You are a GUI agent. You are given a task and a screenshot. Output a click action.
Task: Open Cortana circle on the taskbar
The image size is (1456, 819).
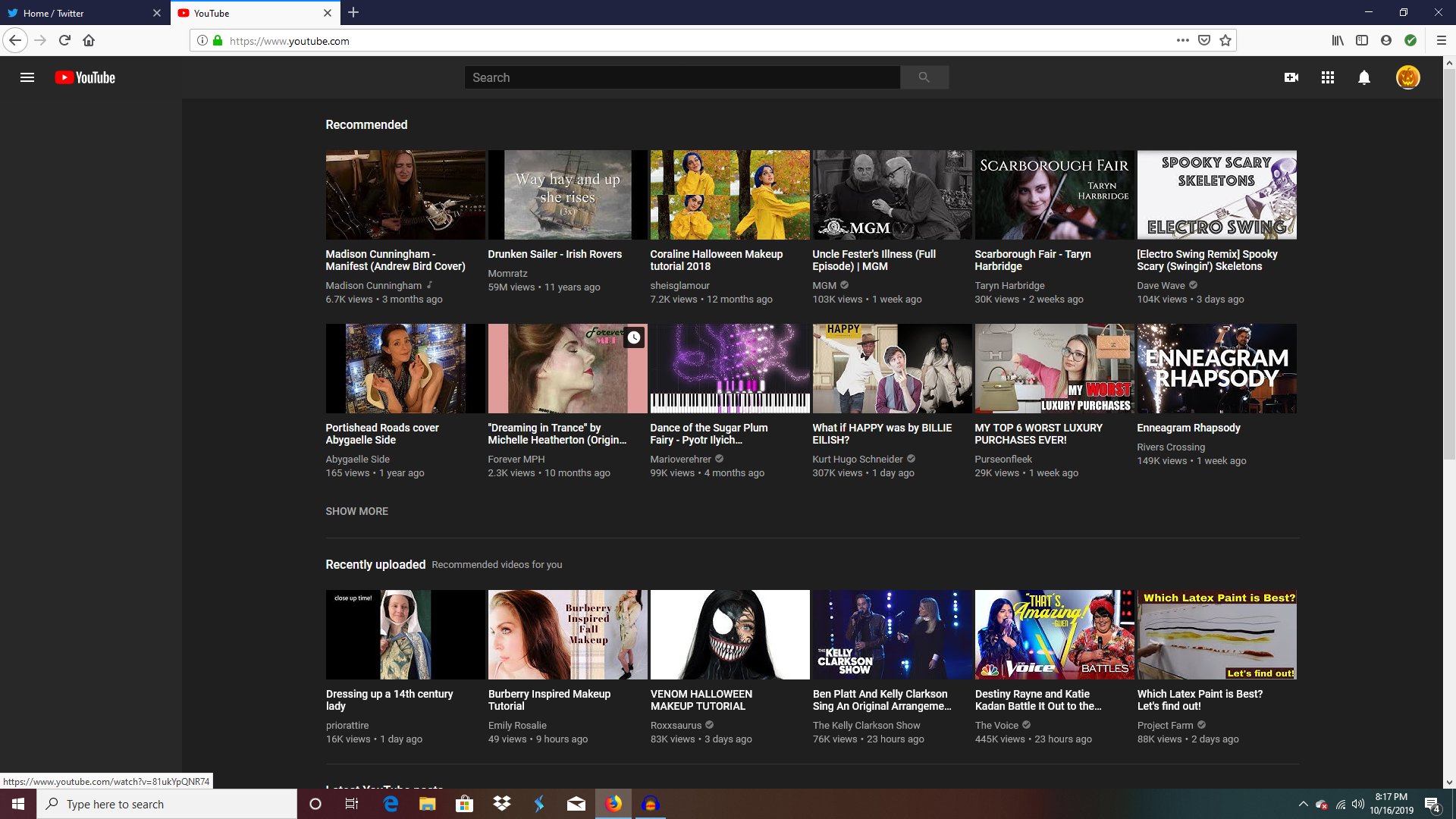coord(315,804)
